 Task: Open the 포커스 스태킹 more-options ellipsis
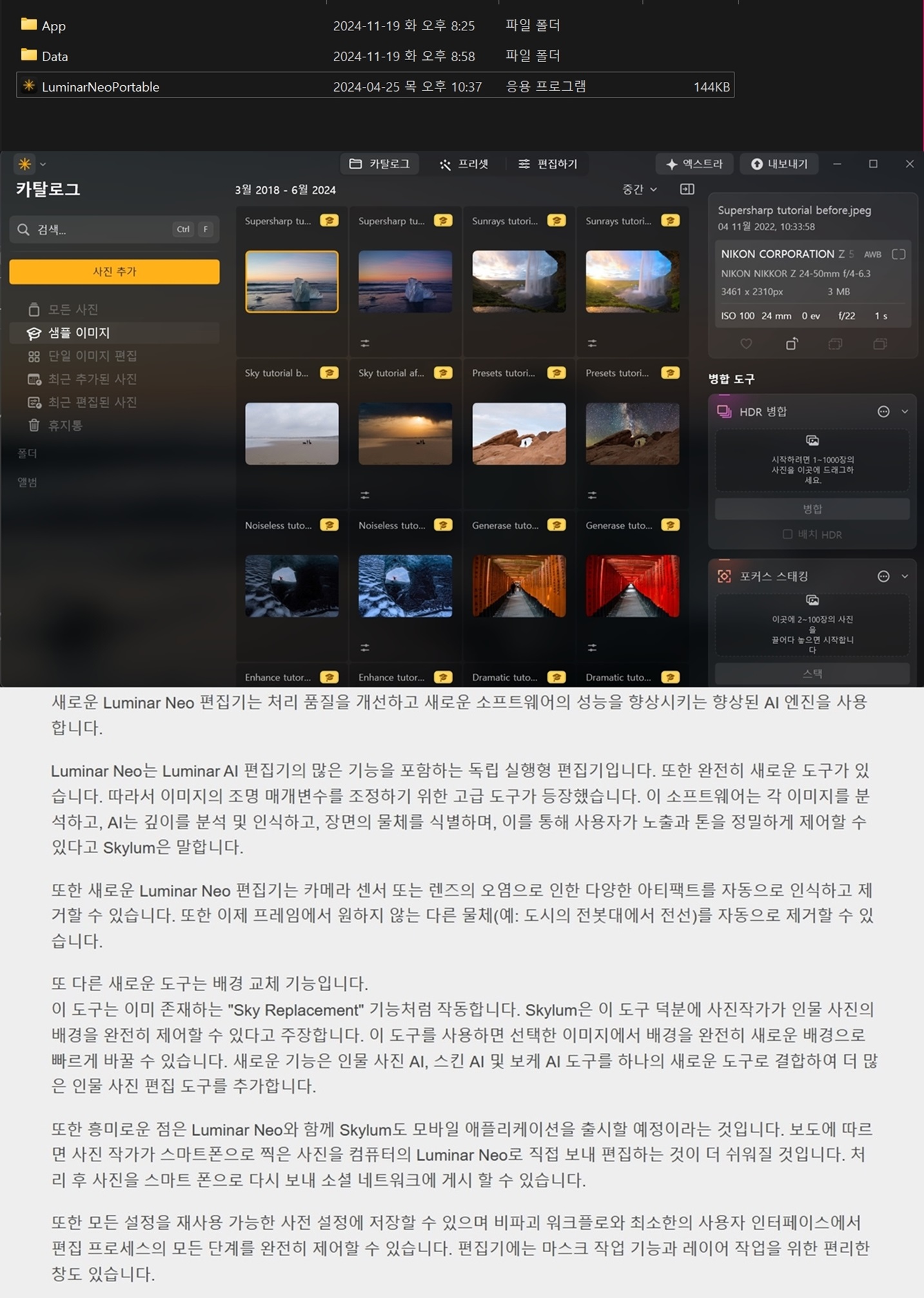pos(883,576)
